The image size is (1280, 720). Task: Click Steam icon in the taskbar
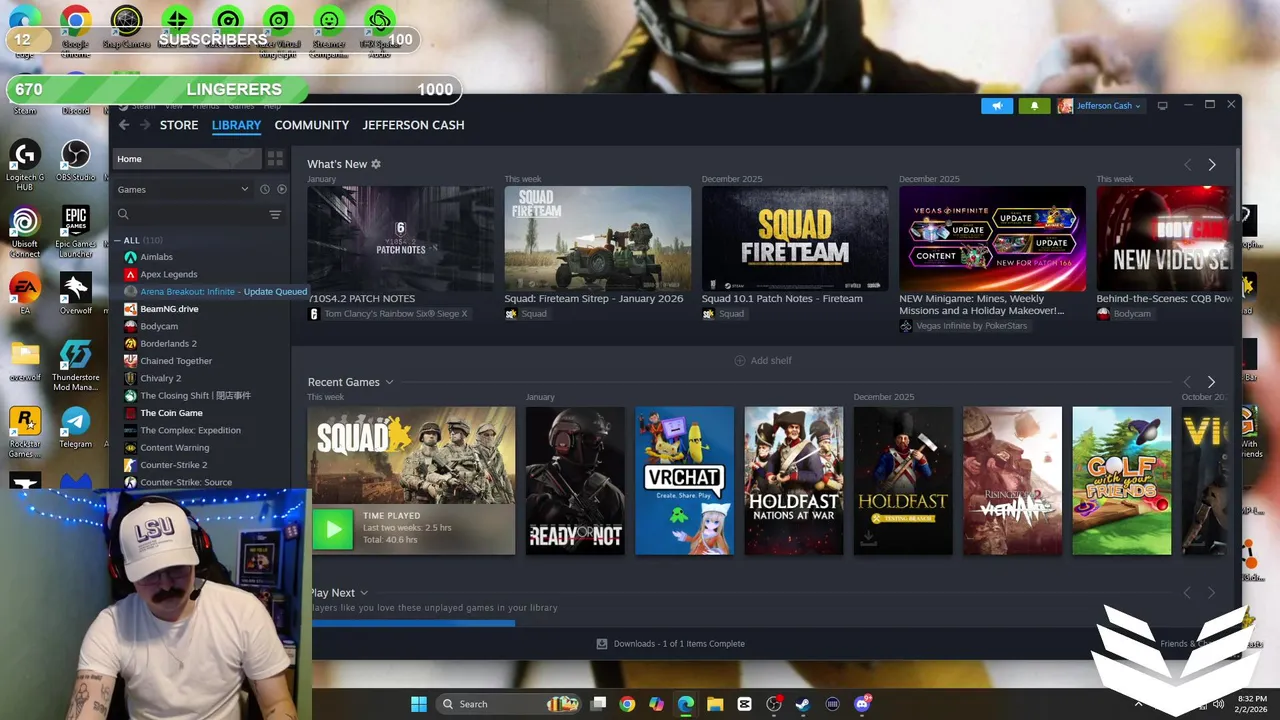[x=803, y=704]
